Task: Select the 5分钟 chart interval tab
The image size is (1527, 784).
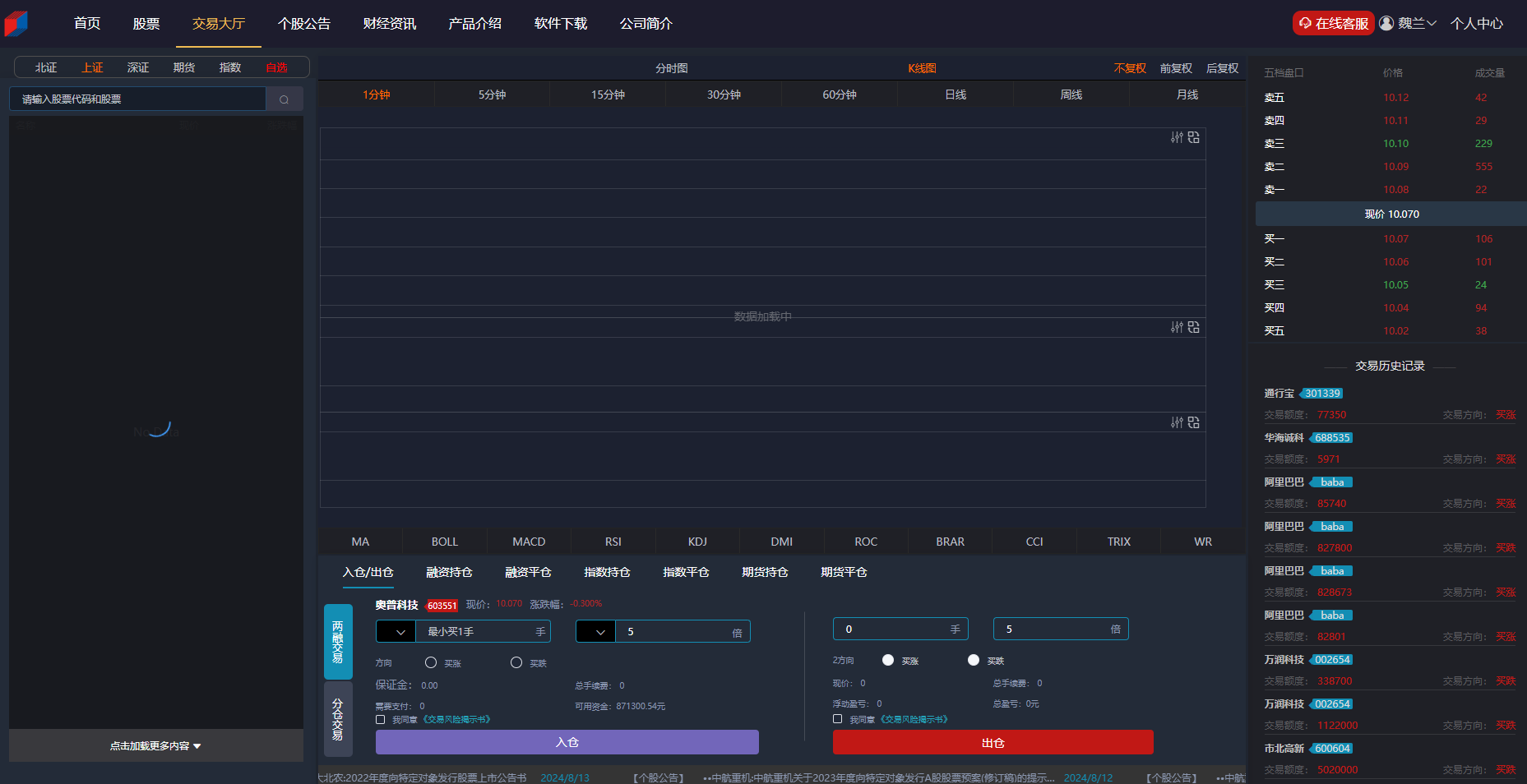Action: click(x=492, y=95)
